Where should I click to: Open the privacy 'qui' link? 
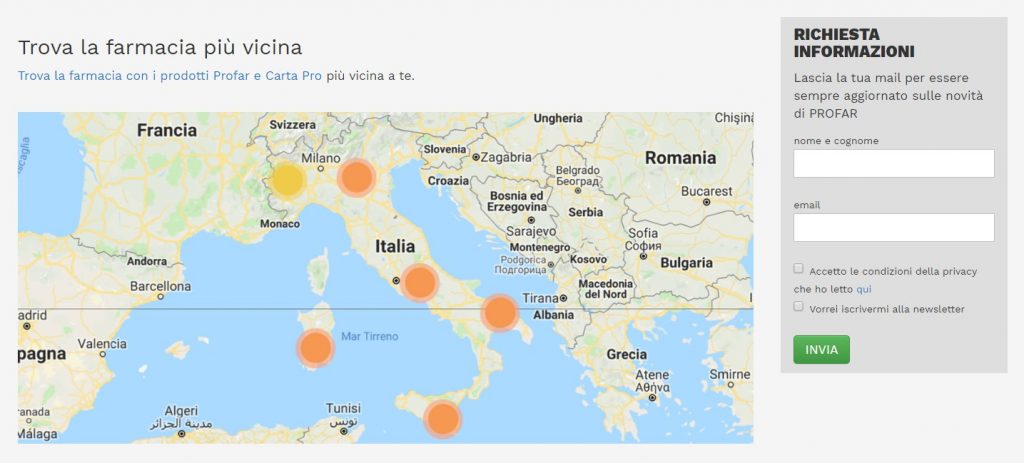(x=863, y=289)
